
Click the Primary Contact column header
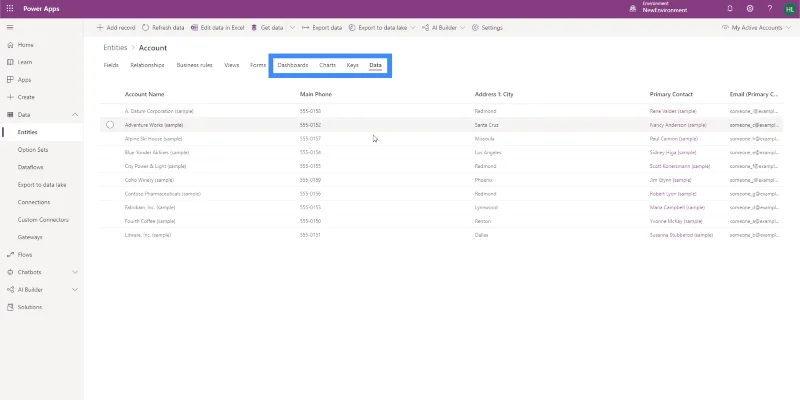pos(671,94)
